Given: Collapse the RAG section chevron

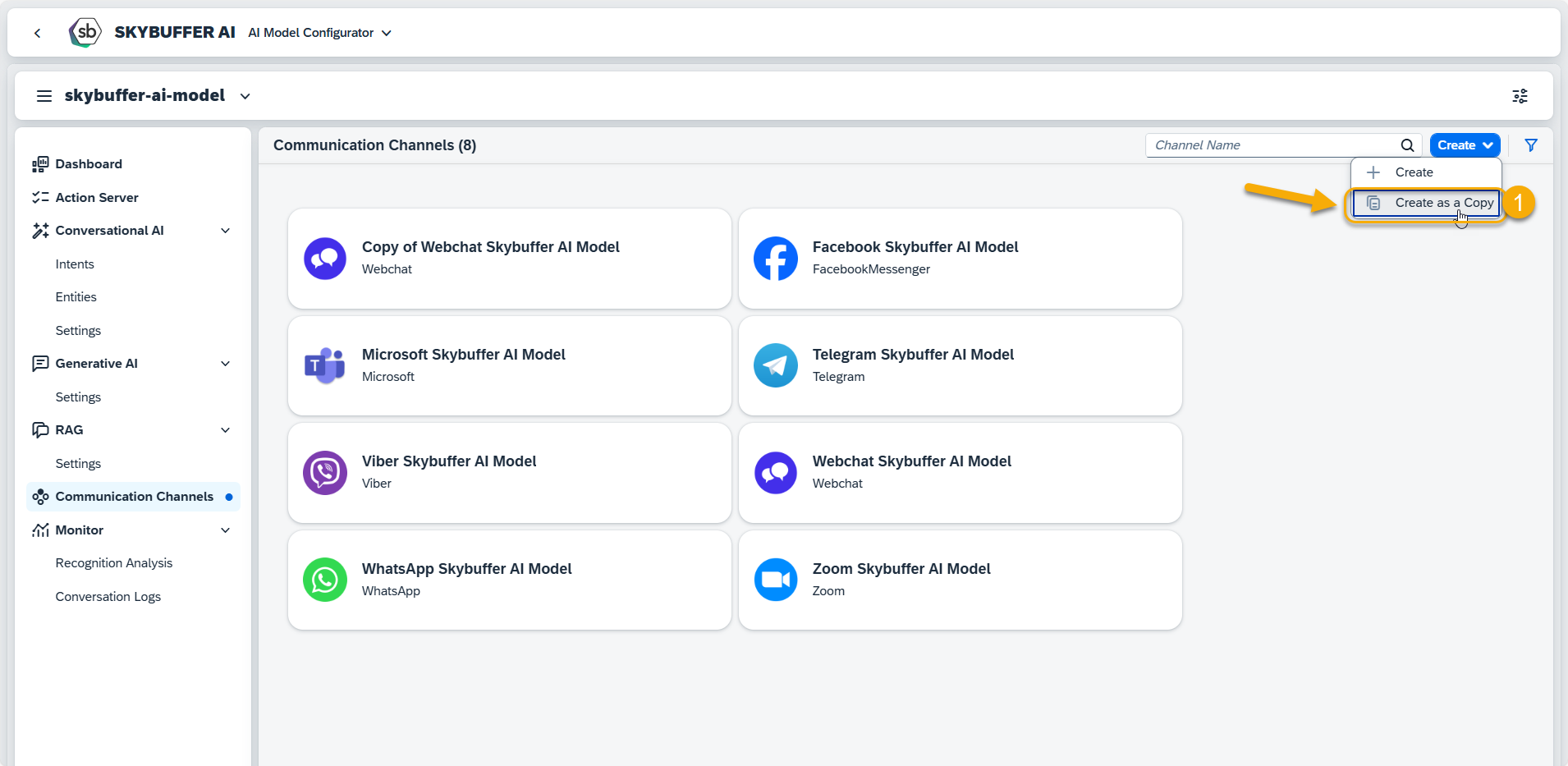Looking at the screenshot, I should (x=226, y=430).
